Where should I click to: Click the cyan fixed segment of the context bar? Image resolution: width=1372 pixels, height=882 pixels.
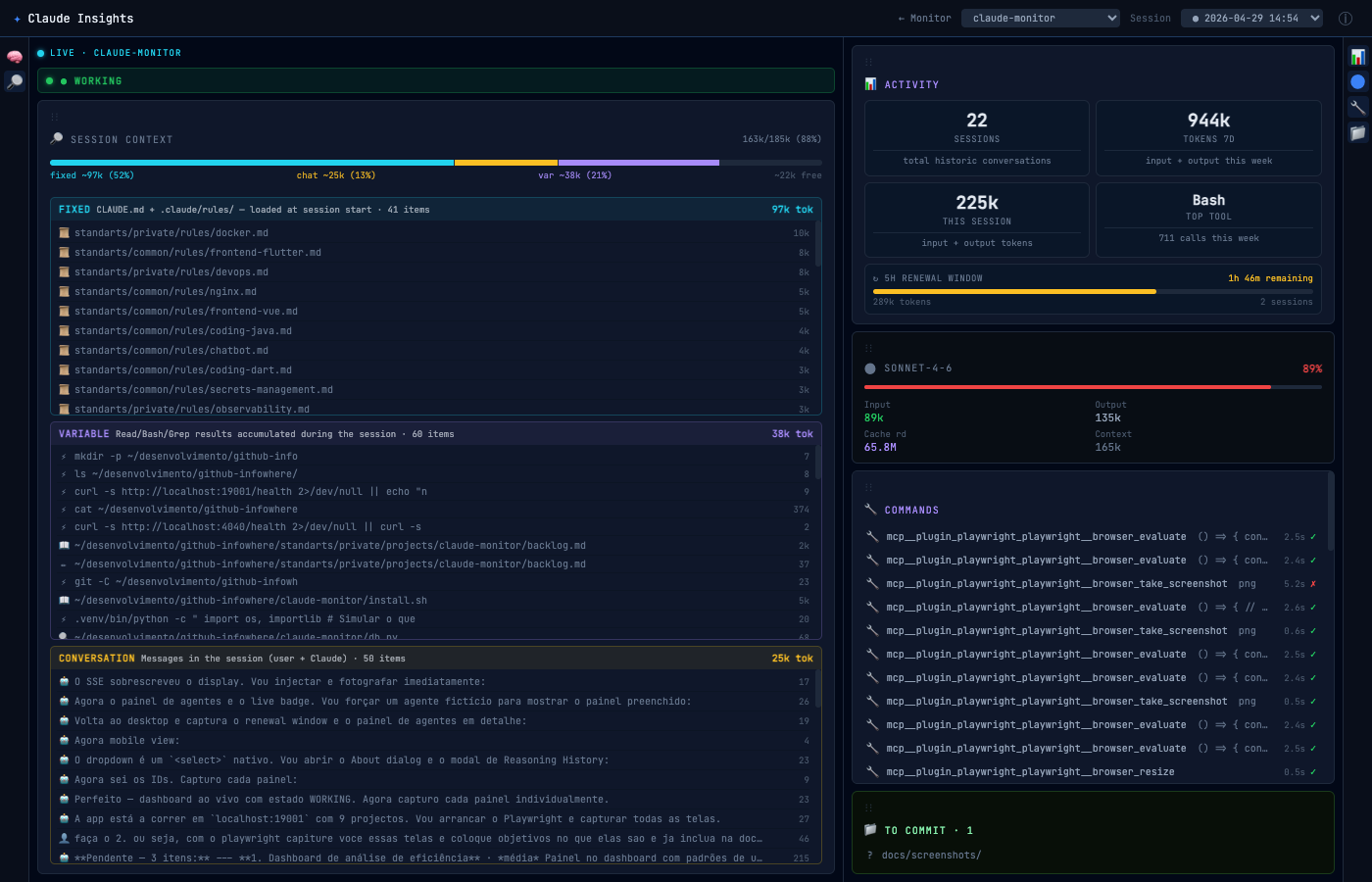[252, 163]
